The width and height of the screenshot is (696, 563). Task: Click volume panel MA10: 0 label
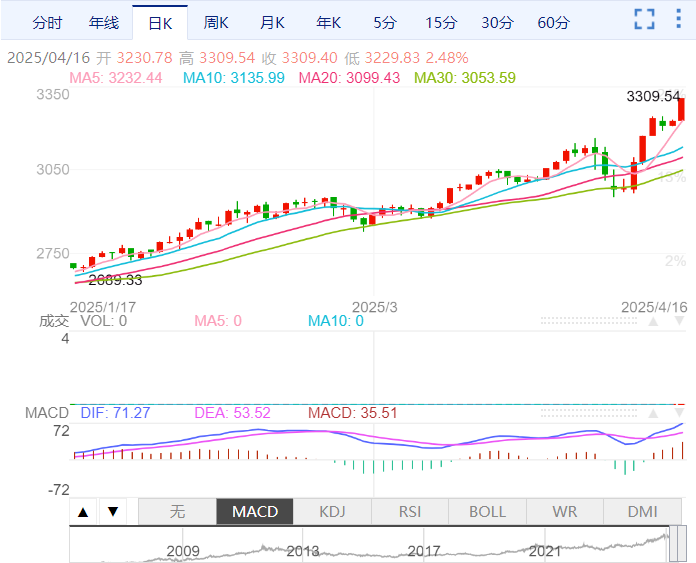(x=336, y=321)
